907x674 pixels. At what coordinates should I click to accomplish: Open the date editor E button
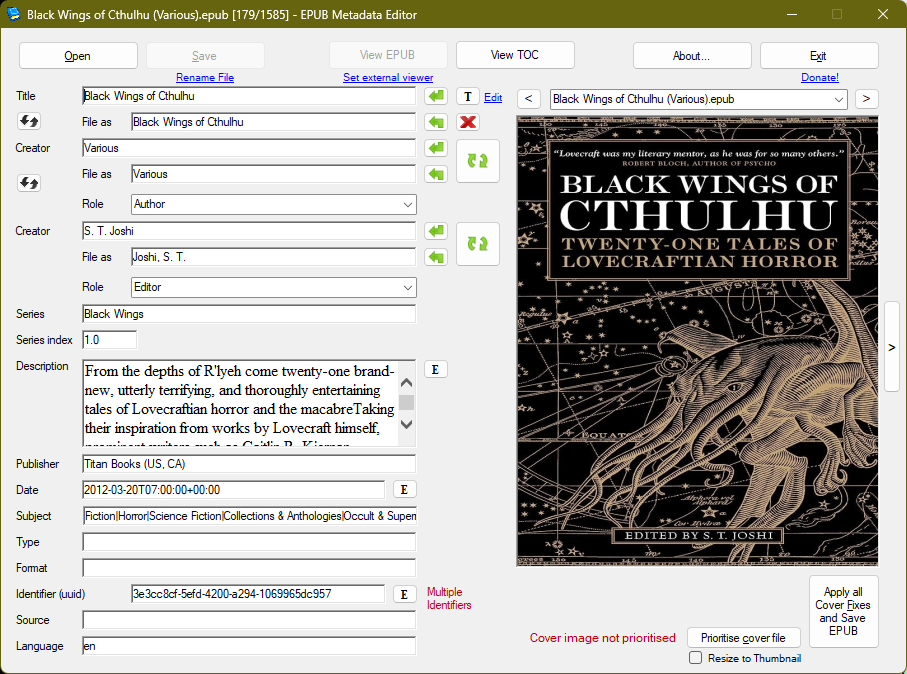pyautogui.click(x=404, y=490)
